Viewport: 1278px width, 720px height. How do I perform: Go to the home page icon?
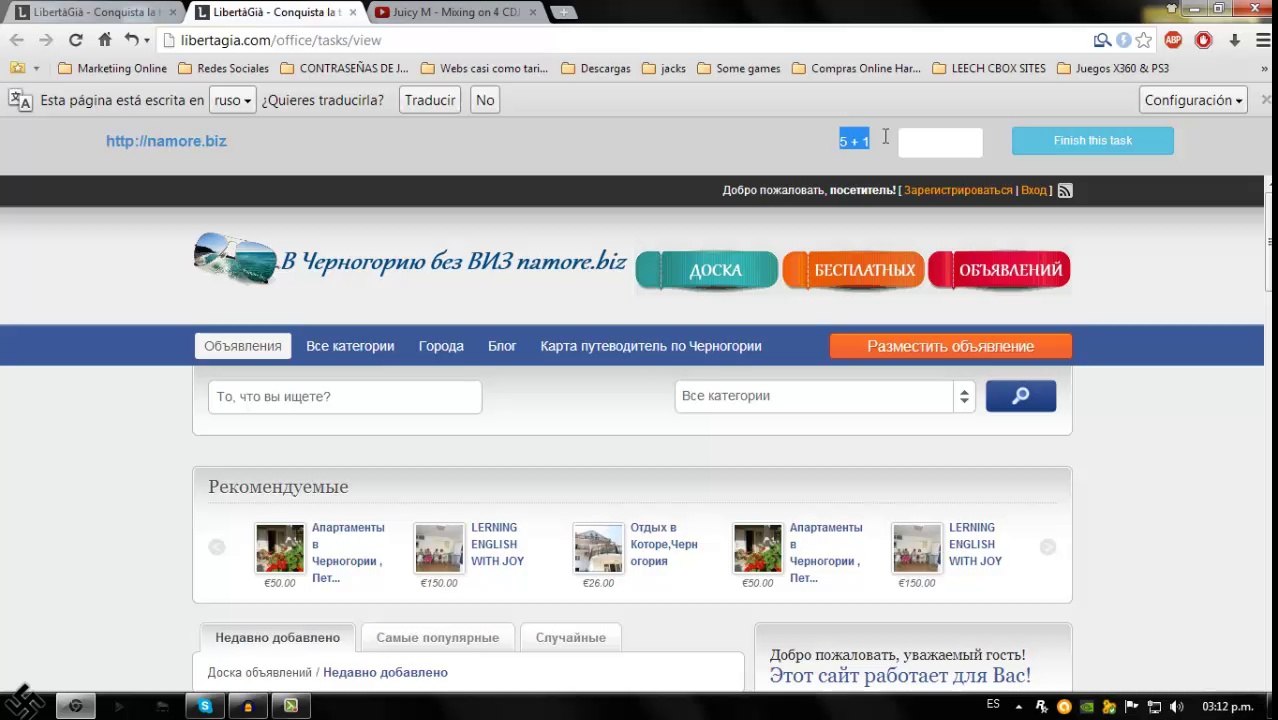click(104, 40)
